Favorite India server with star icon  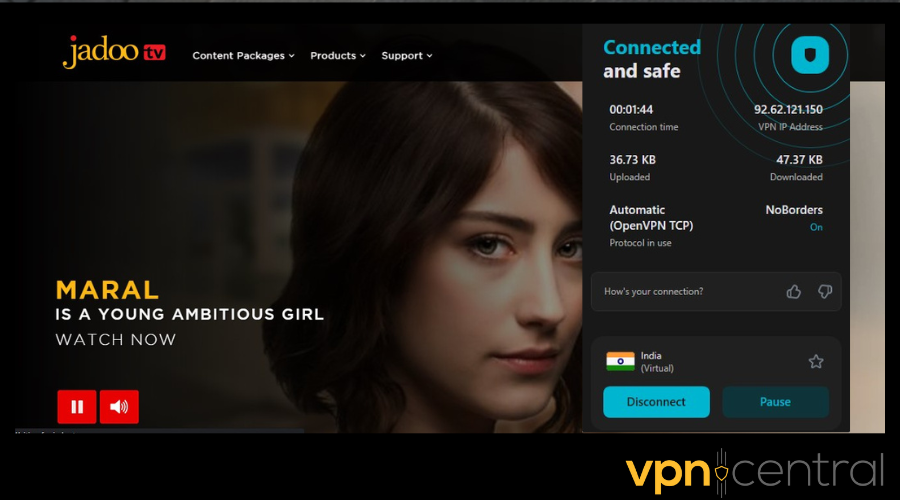[x=816, y=362]
